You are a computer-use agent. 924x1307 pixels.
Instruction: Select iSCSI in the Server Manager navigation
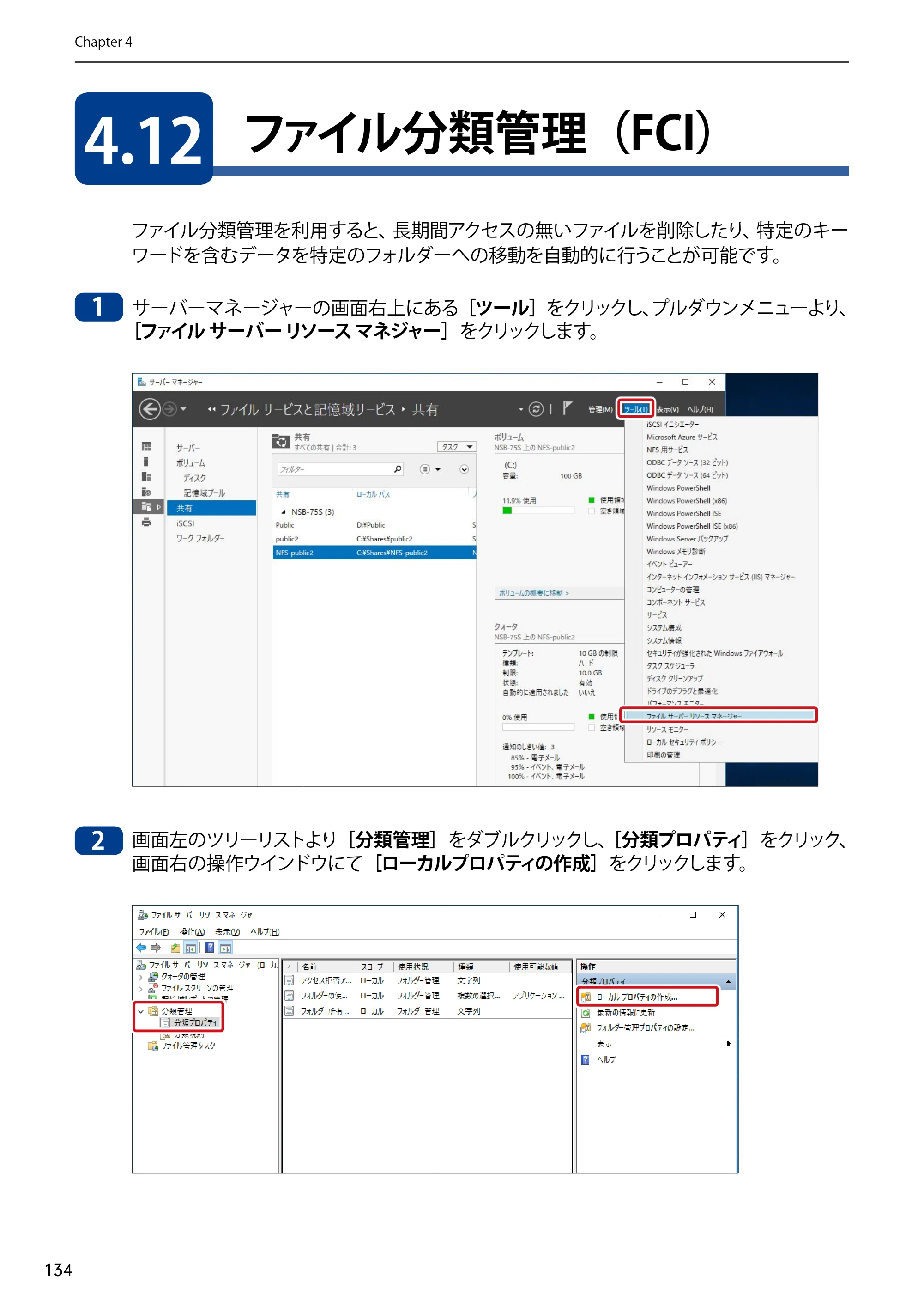coord(185,523)
